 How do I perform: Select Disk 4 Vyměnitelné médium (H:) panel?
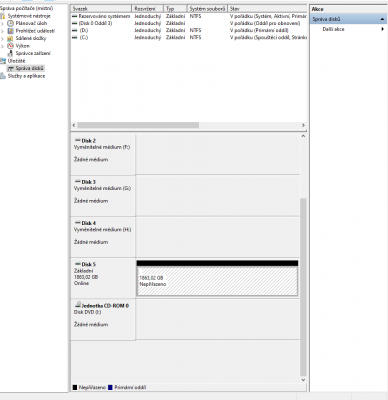tap(103, 237)
